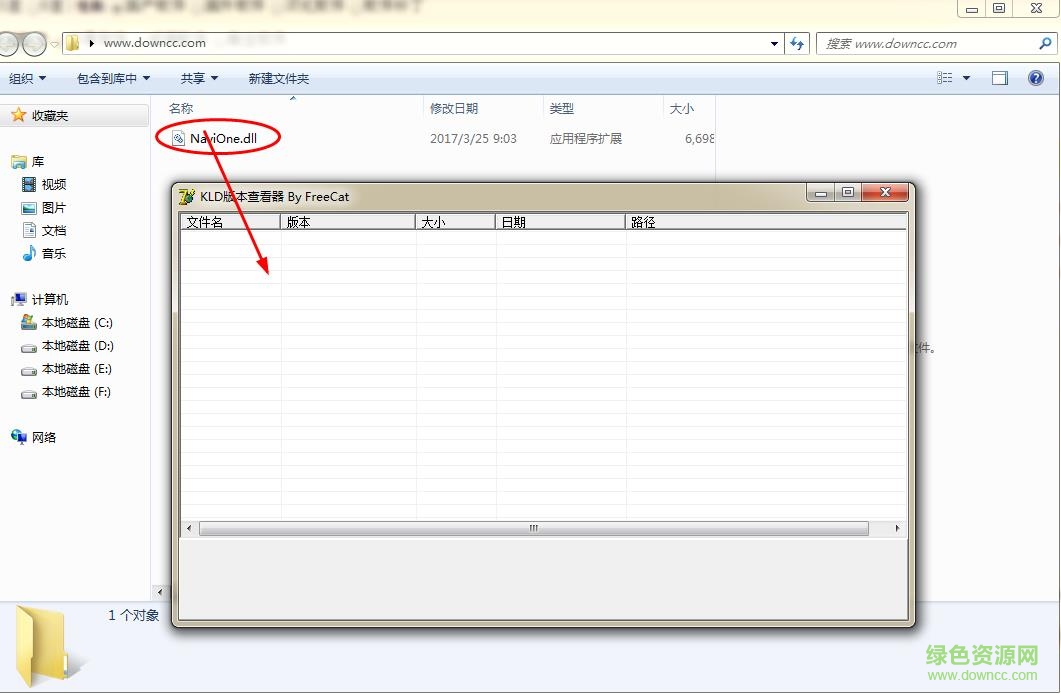Click the KLD viewer horizontal scrollbar thumb
The height and width of the screenshot is (694, 1061).
(534, 528)
